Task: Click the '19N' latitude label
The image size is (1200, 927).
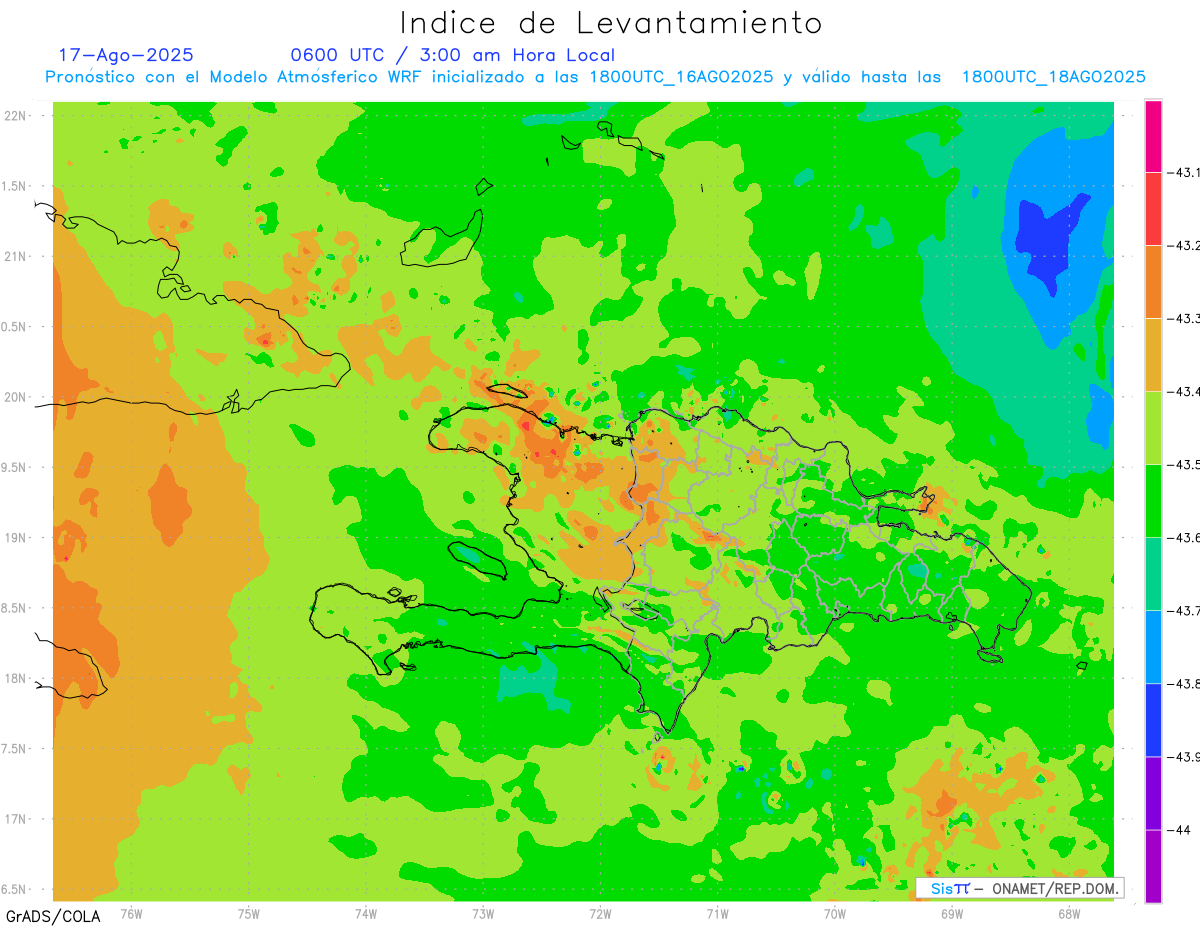Action: 15,537
